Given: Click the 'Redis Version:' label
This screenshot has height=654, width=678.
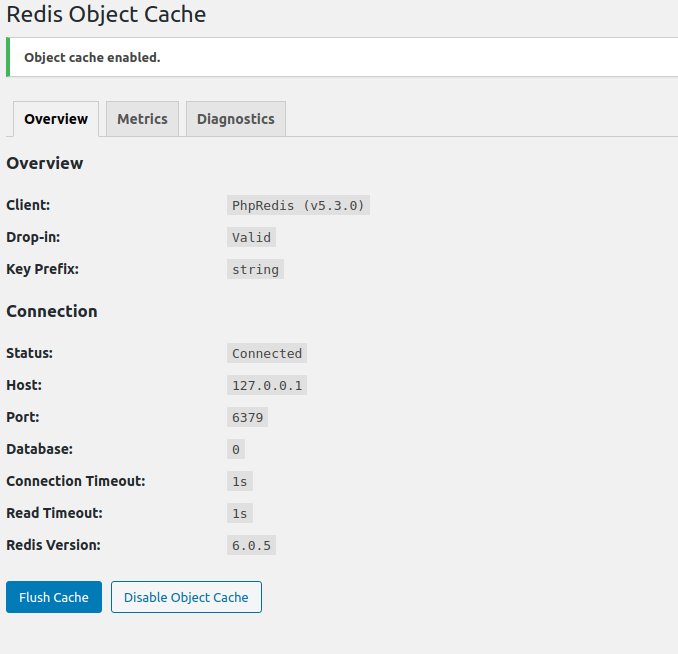Looking at the screenshot, I should tap(53, 545).
